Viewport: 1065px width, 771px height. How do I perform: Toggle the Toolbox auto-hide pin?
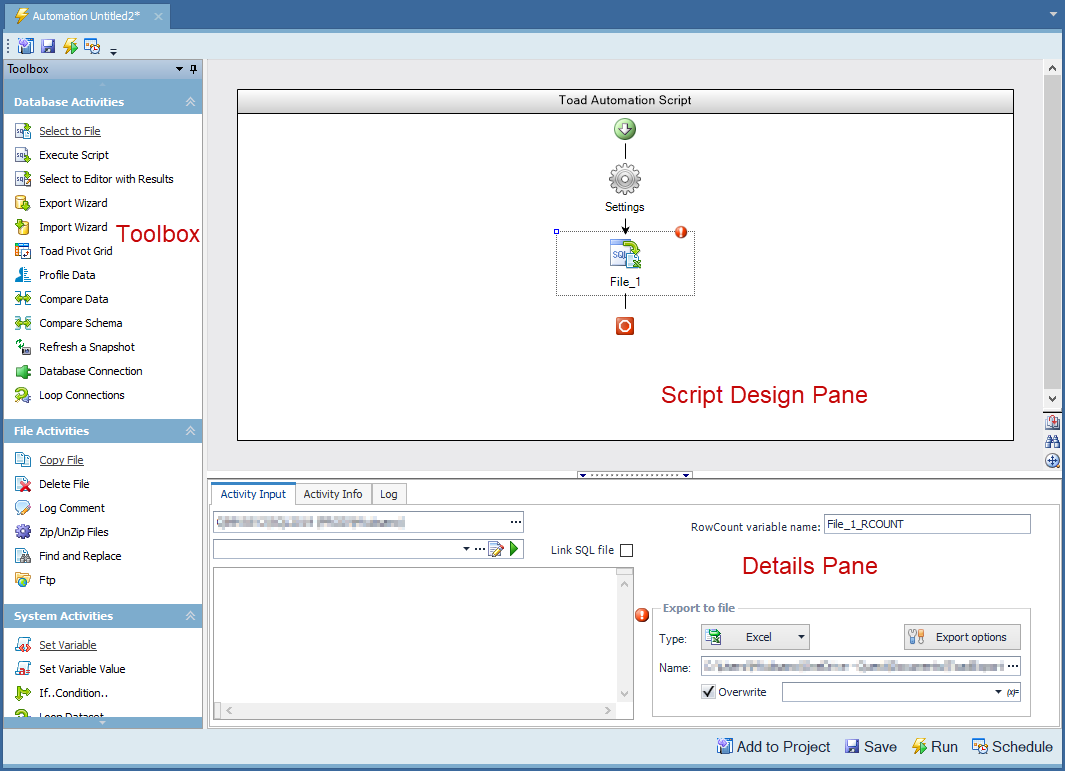[x=194, y=69]
